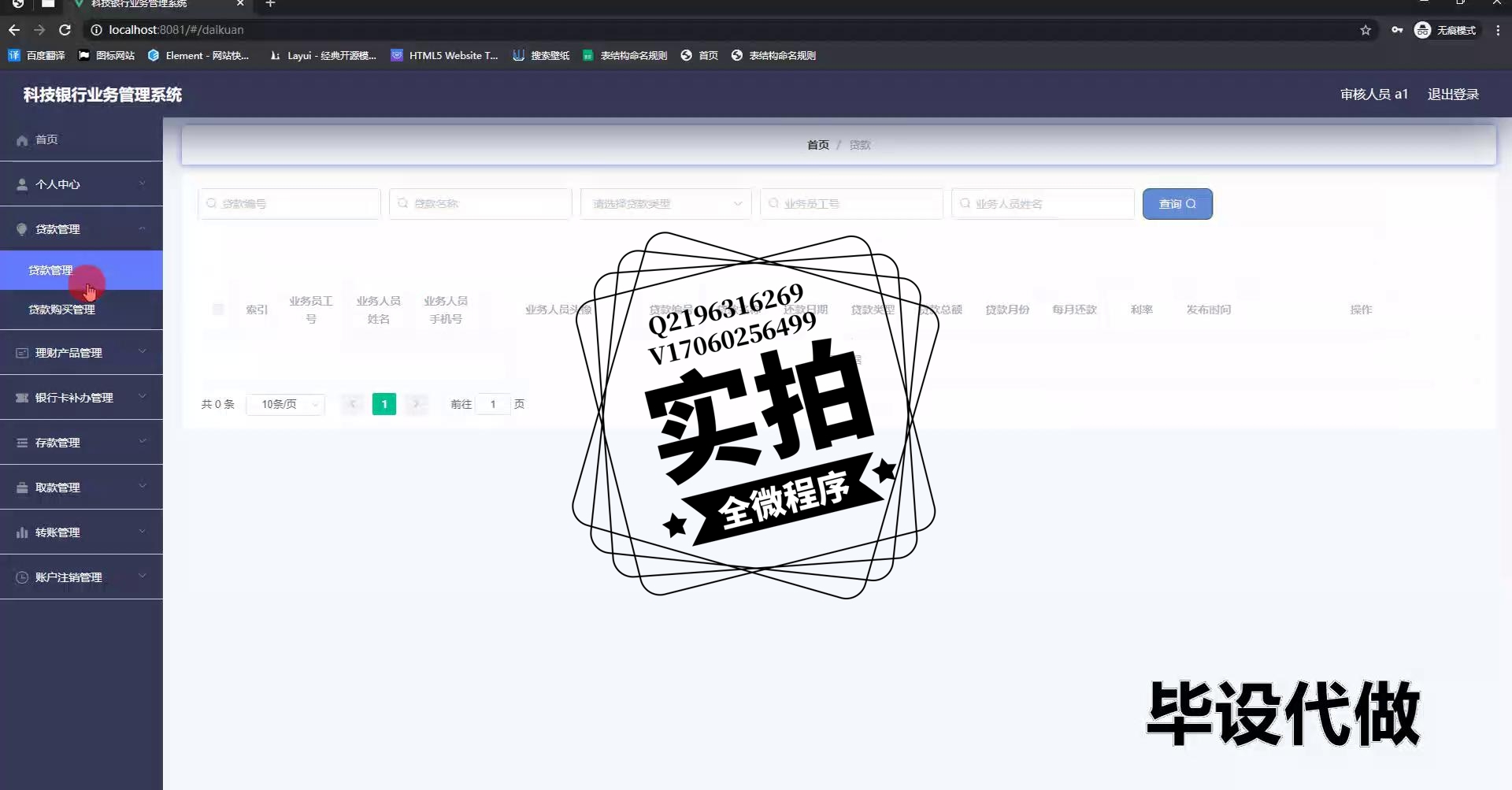Screen dimensions: 1512x790
Task: Click the chevron on 取款管理 row
Action: point(143,487)
